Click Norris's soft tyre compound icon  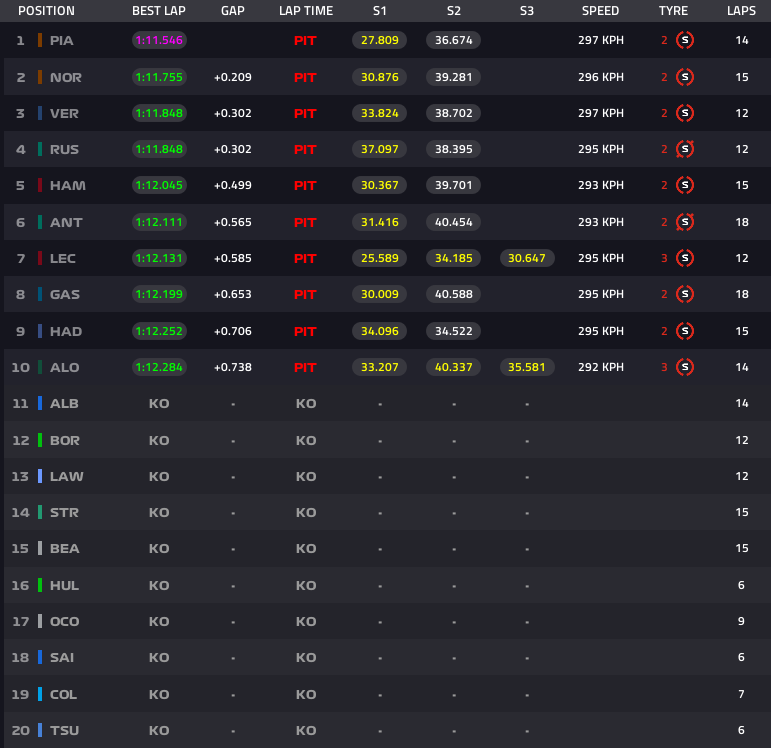point(684,77)
